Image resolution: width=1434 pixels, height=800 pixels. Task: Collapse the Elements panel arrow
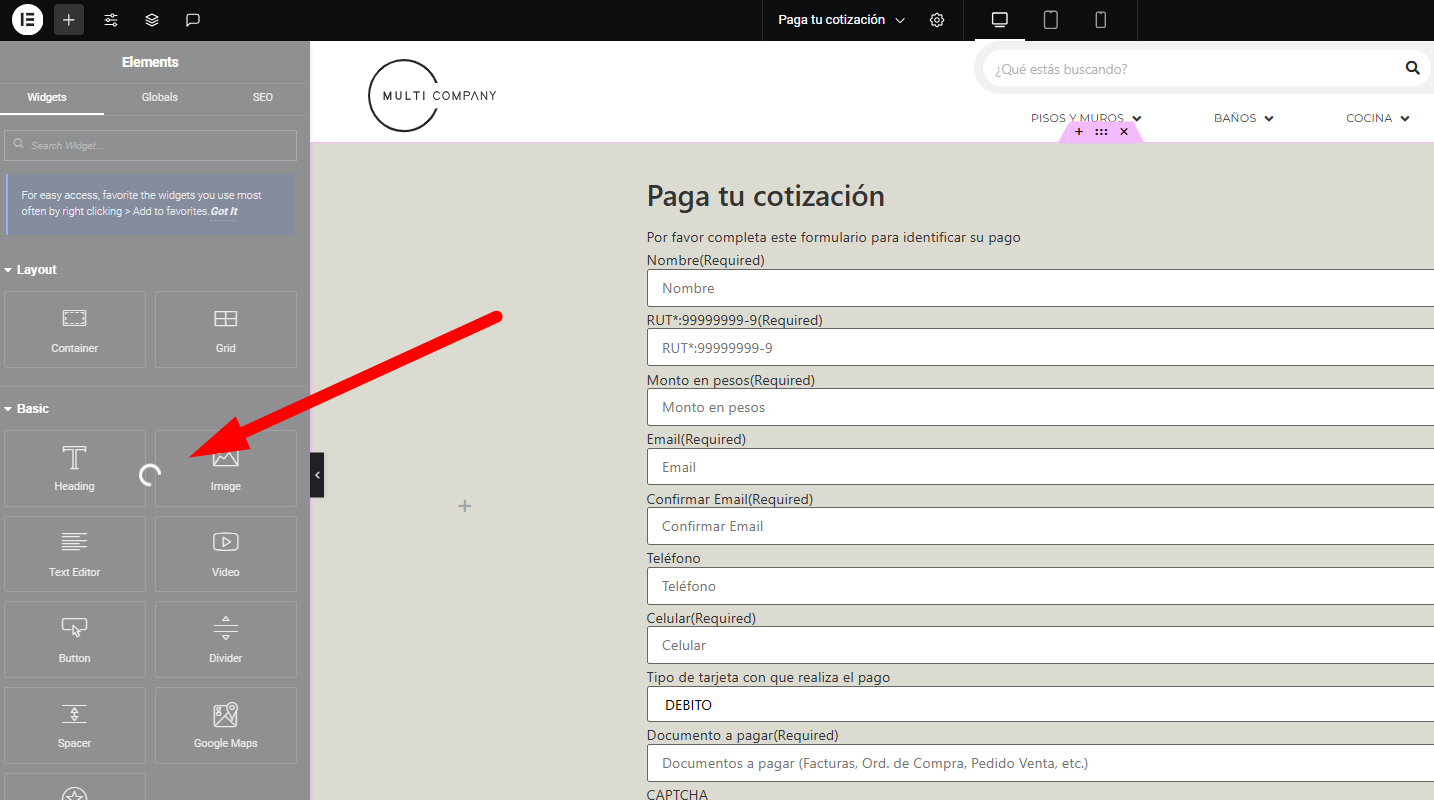(317, 475)
